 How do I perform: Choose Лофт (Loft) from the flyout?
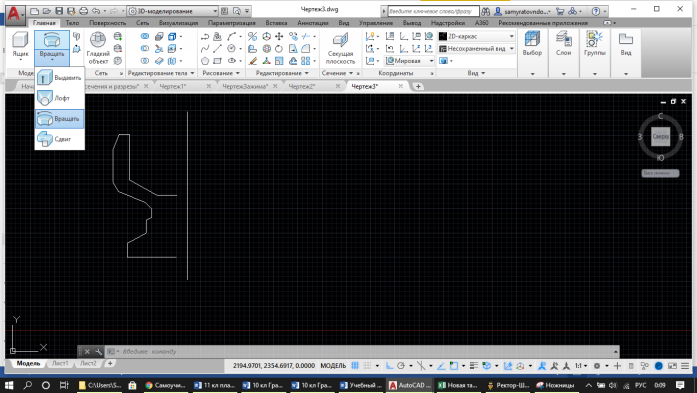tap(60, 98)
